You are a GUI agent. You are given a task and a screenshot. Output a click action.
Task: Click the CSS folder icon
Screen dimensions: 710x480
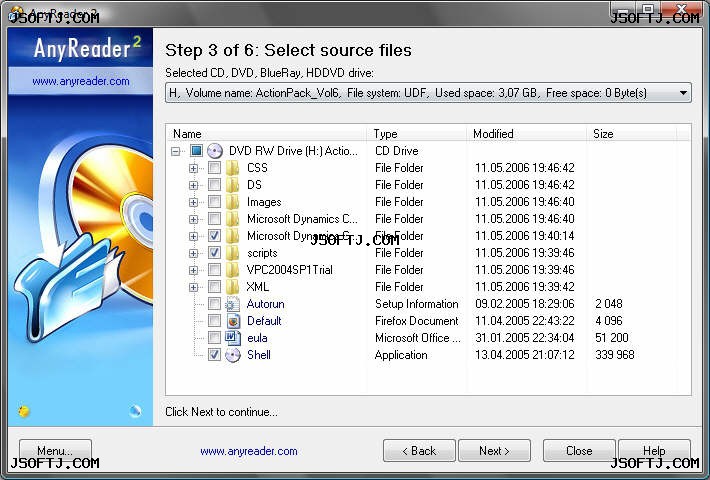[x=233, y=168]
